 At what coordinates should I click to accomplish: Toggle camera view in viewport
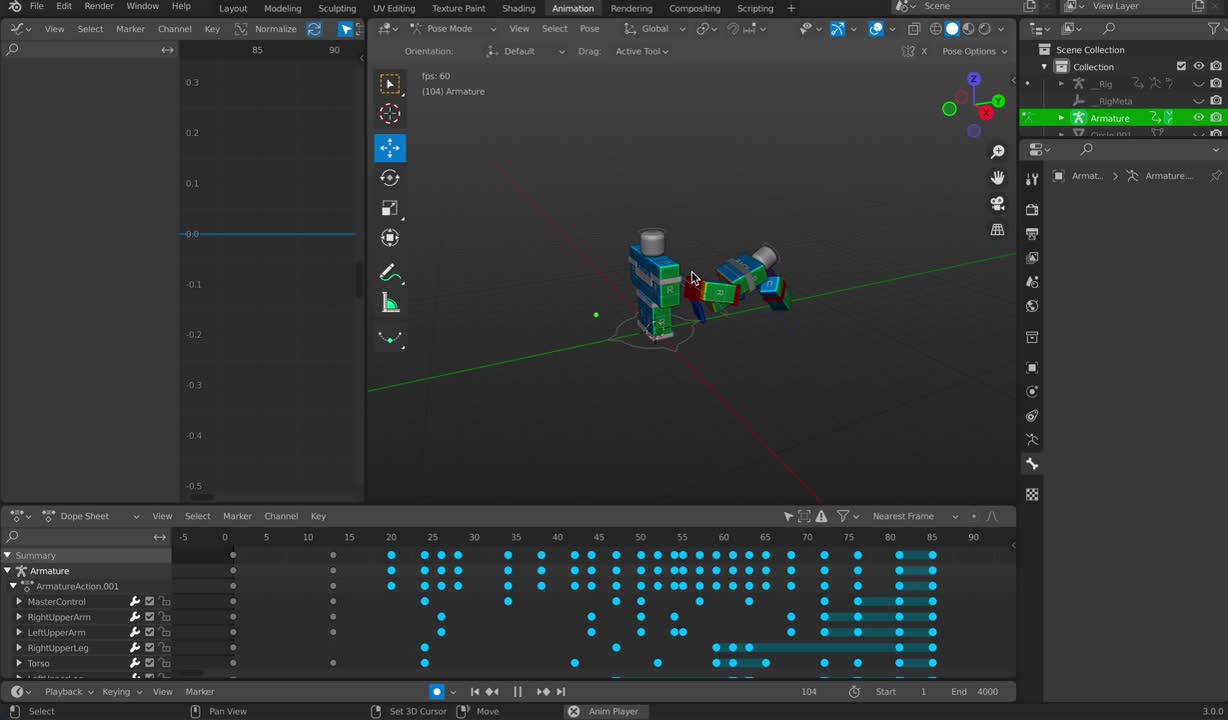click(x=997, y=204)
